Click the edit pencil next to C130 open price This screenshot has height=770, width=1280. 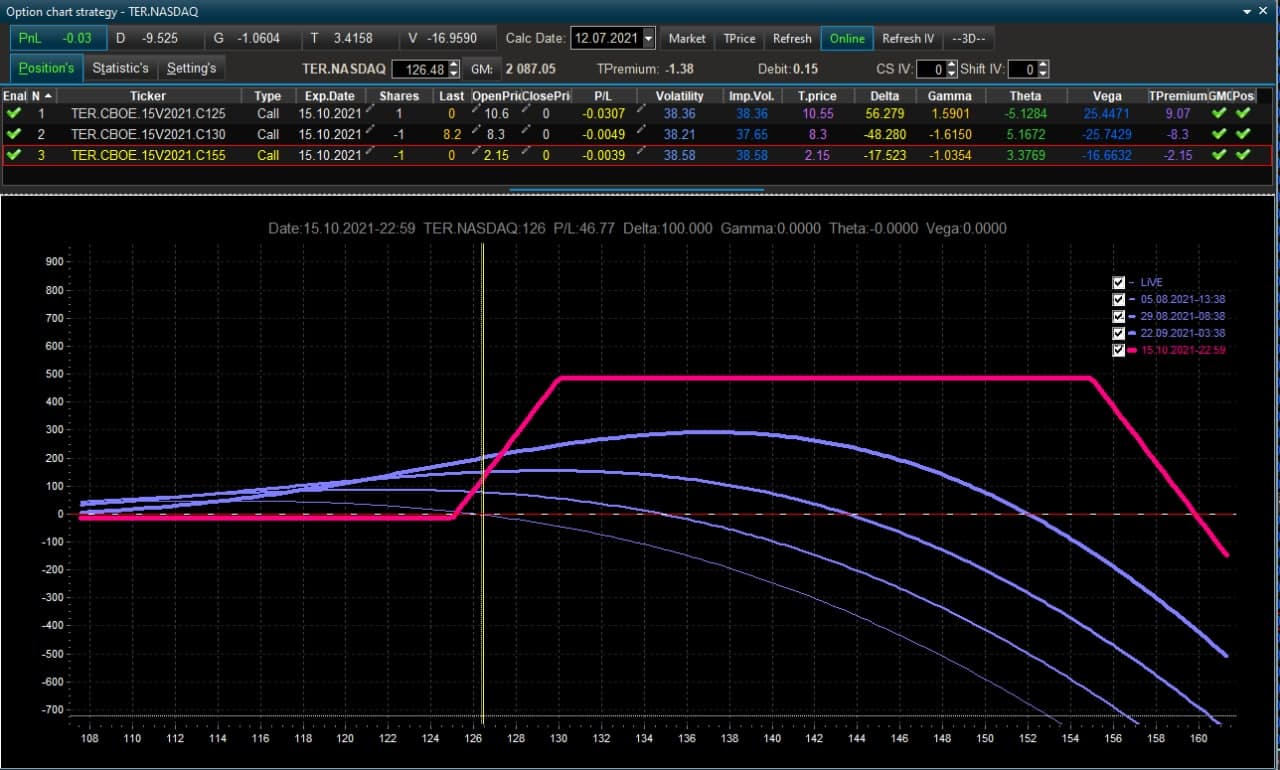pyautogui.click(x=477, y=130)
